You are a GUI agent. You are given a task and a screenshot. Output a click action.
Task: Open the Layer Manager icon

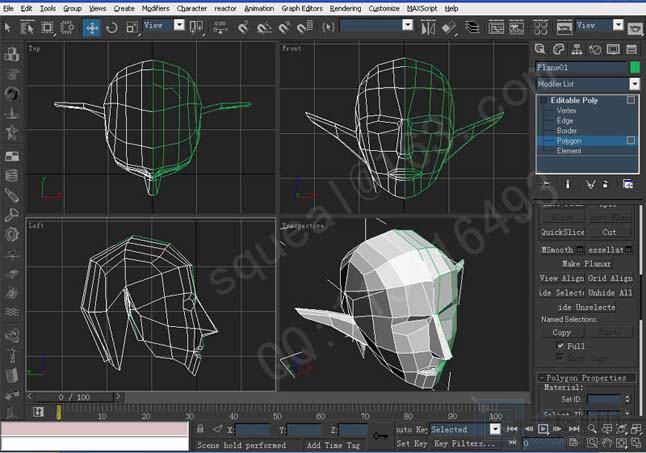(472, 28)
